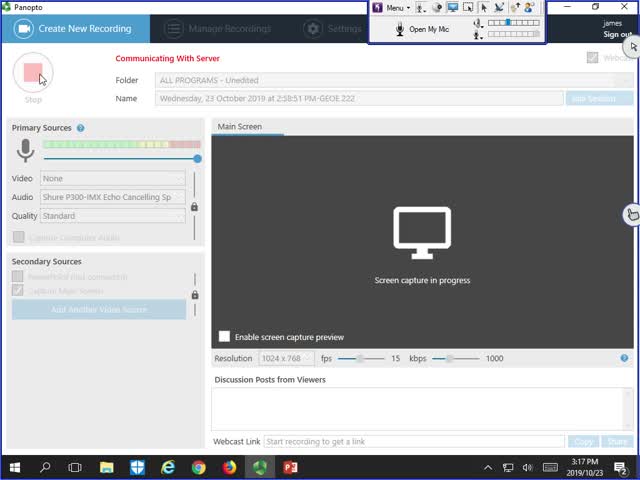Toggle the Webcast checkbox
The width and height of the screenshot is (640, 480).
coord(592,58)
